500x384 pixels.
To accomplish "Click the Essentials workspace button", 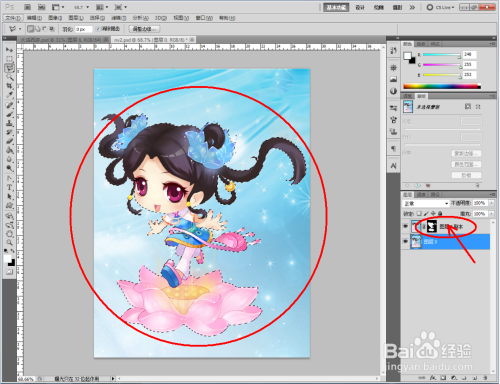I will (336, 7).
